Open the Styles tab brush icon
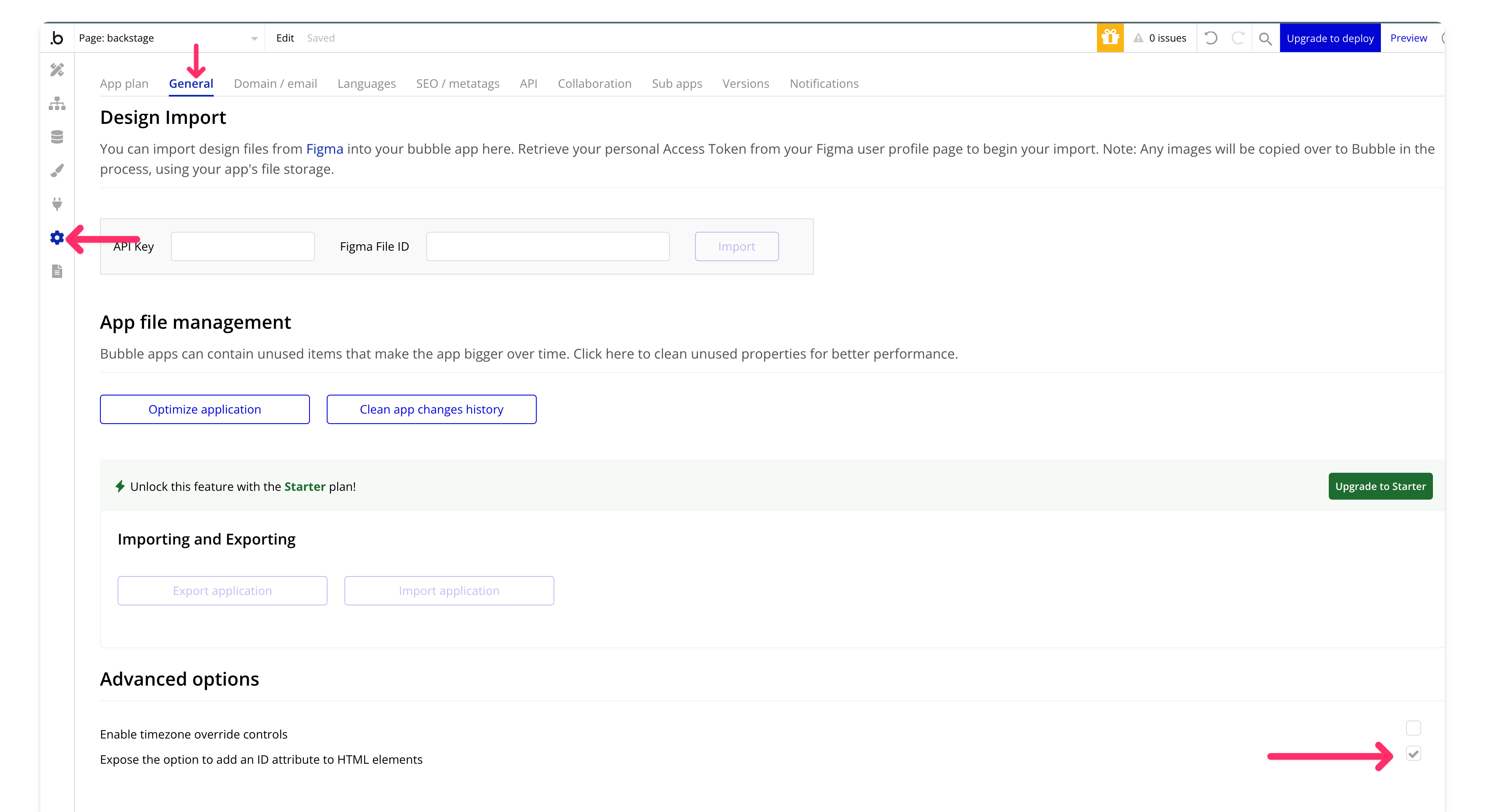Viewport: 1485px width, 812px height. pyautogui.click(x=57, y=170)
